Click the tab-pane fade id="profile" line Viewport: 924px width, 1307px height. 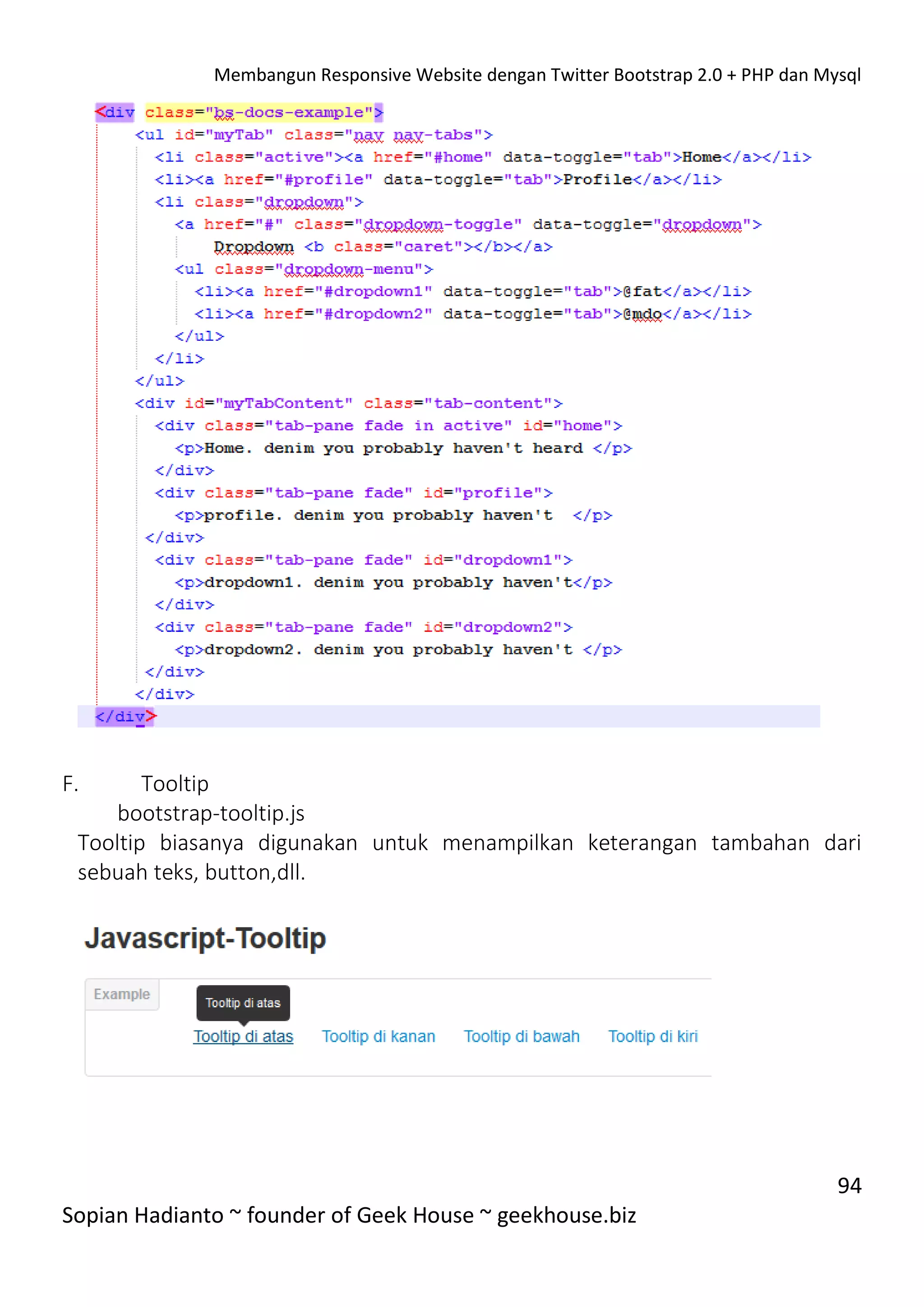354,493
